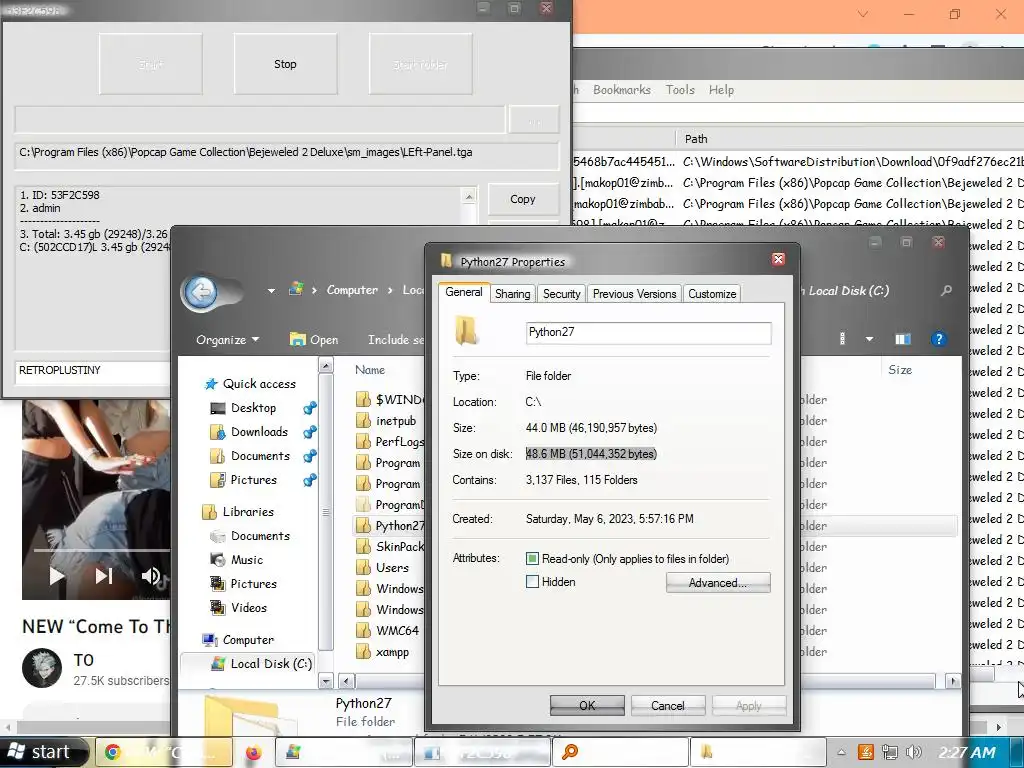Click the inetpub folder icon
1024x768 pixels.
coord(364,421)
